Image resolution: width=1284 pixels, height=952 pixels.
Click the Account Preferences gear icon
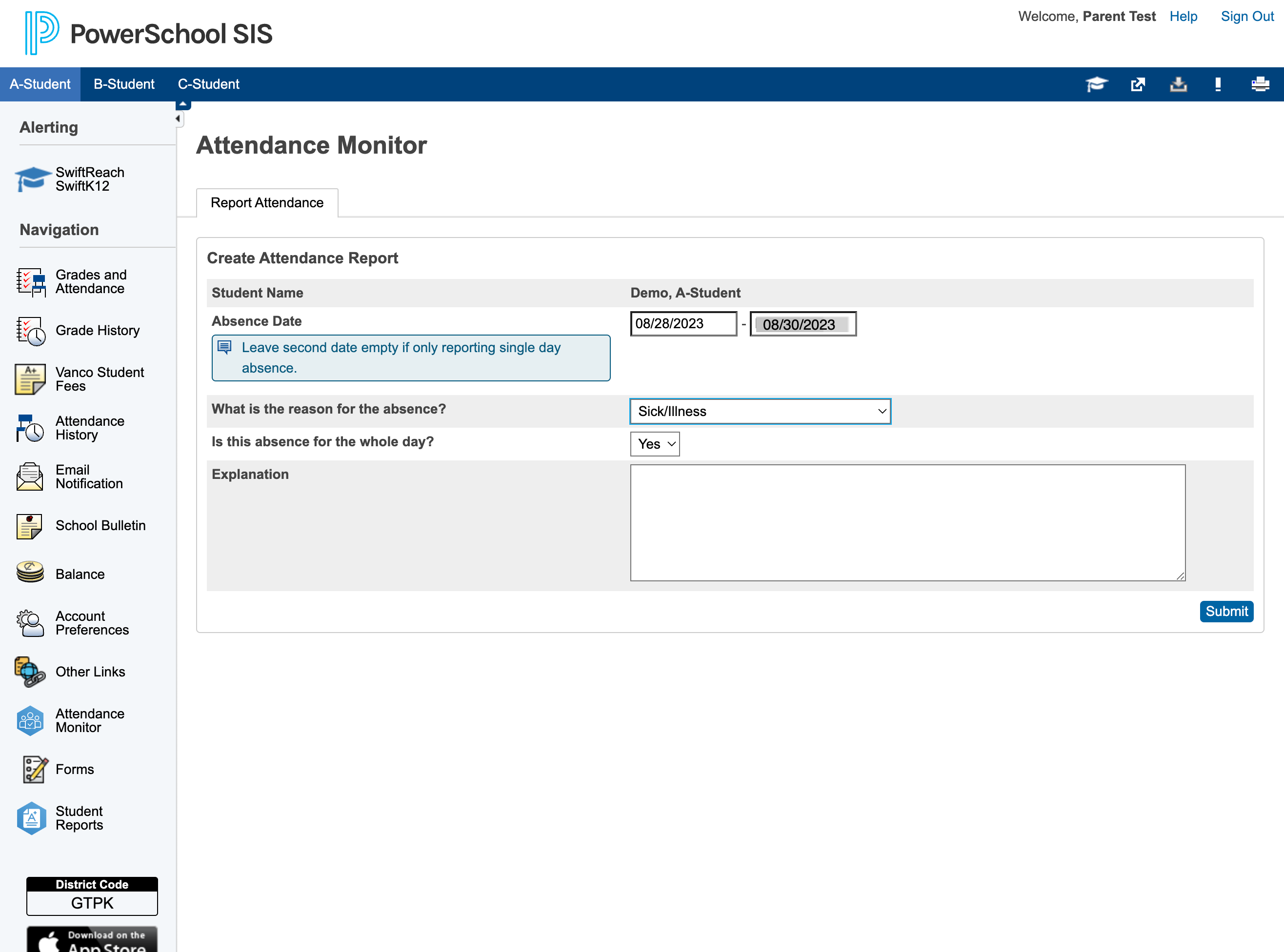pyautogui.click(x=31, y=623)
